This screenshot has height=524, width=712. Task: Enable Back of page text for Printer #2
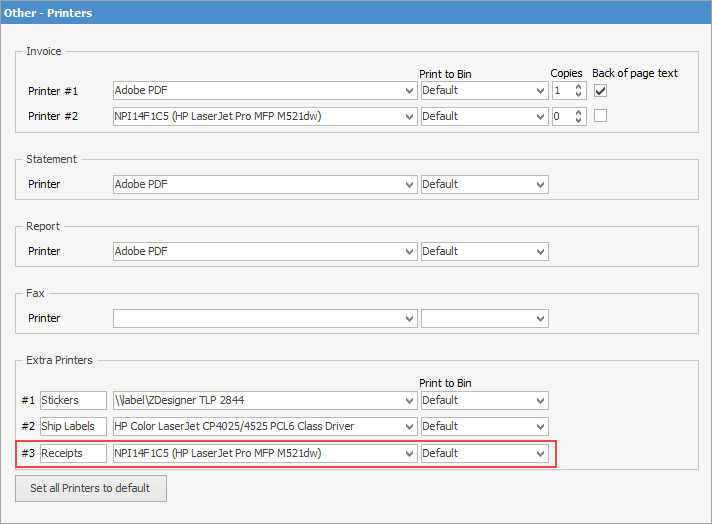[x=600, y=116]
